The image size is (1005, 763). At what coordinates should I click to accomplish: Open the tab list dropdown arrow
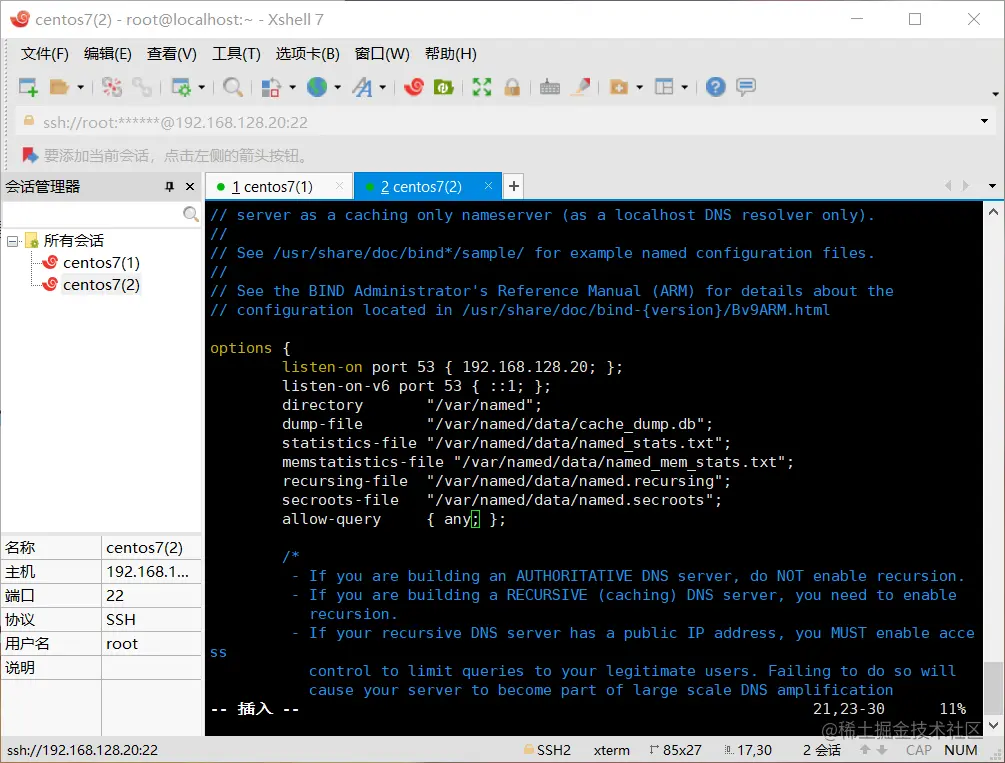[x=992, y=186]
